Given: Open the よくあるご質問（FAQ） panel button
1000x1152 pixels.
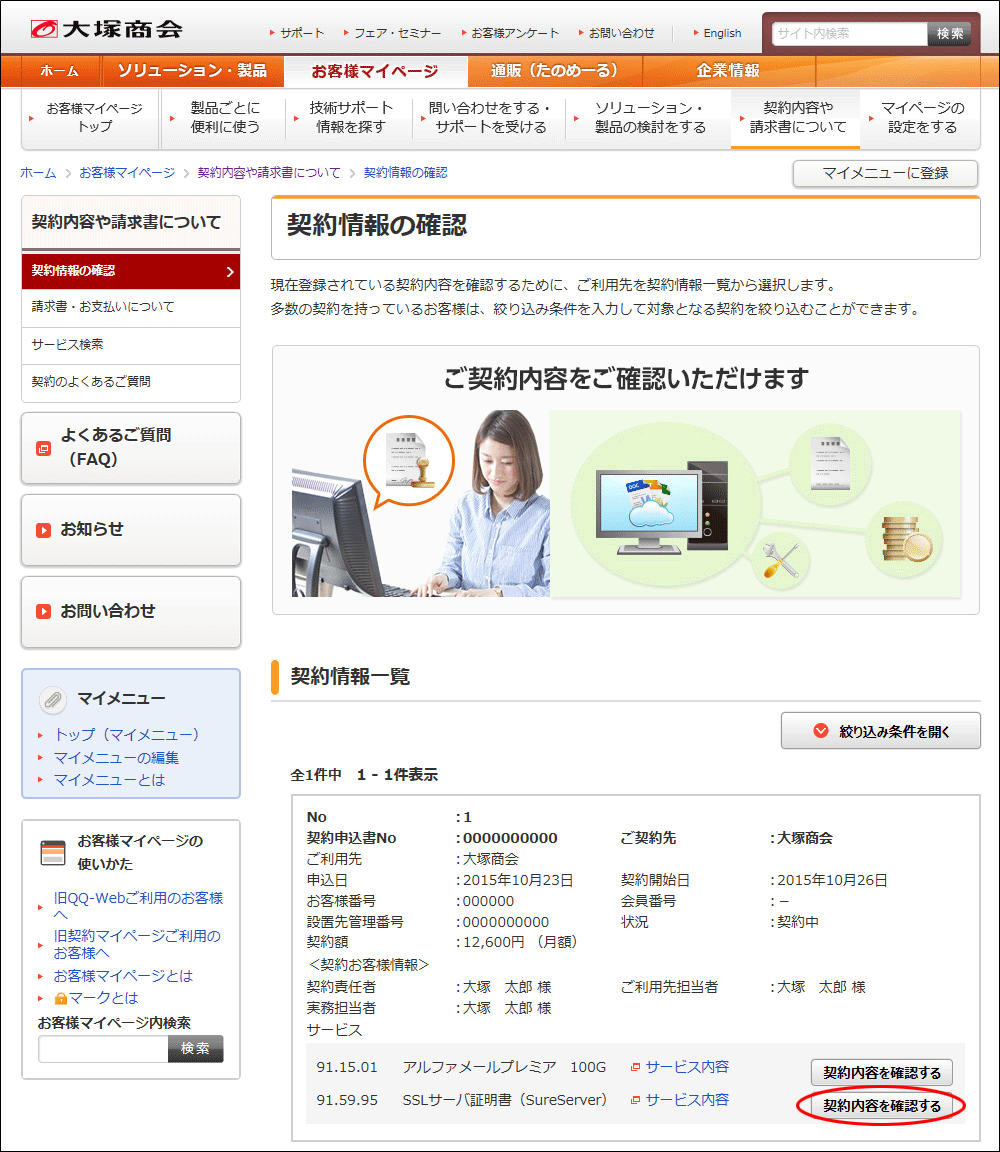Looking at the screenshot, I should [131, 448].
